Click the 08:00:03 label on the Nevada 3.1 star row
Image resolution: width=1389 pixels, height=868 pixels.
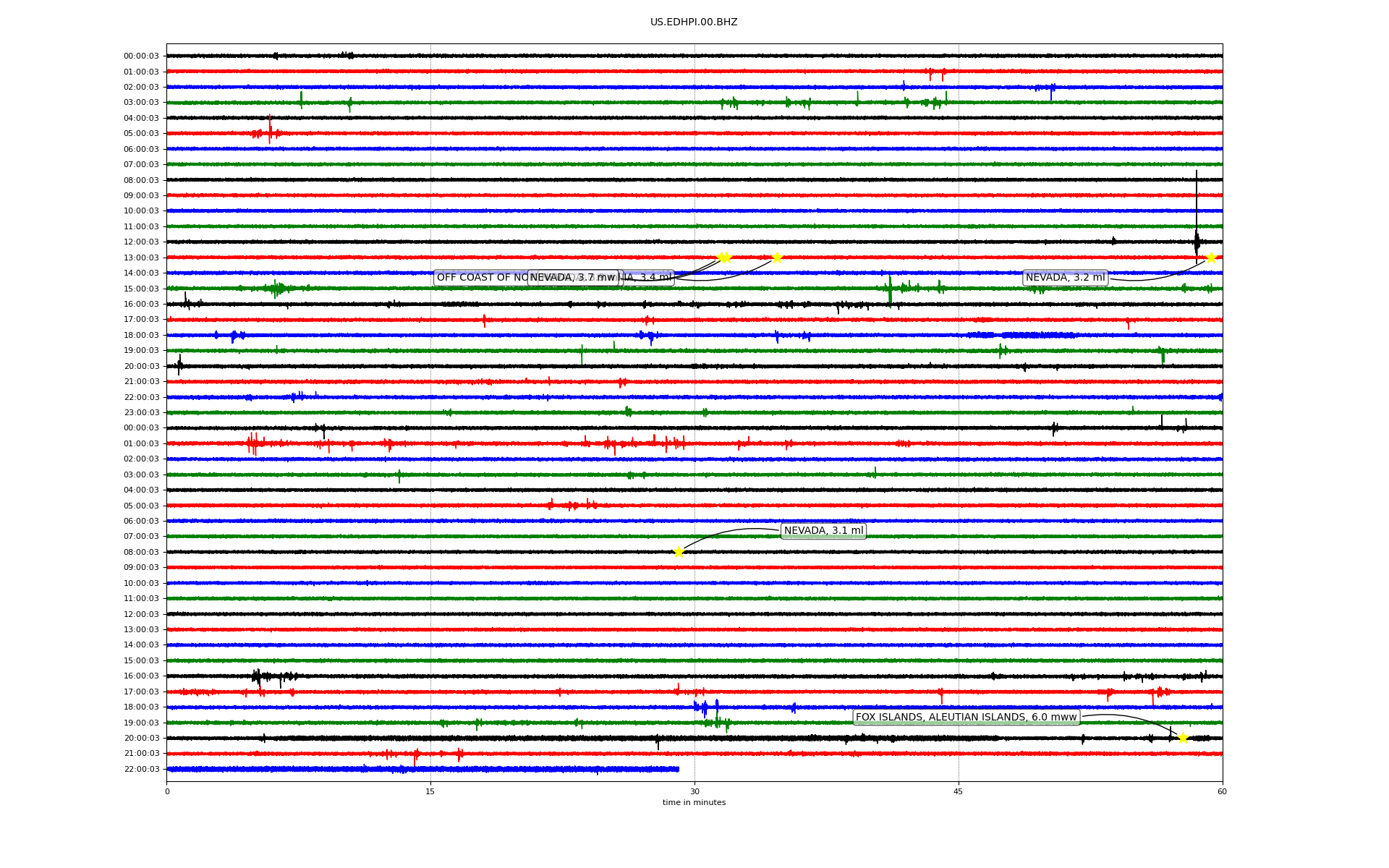pos(141,553)
